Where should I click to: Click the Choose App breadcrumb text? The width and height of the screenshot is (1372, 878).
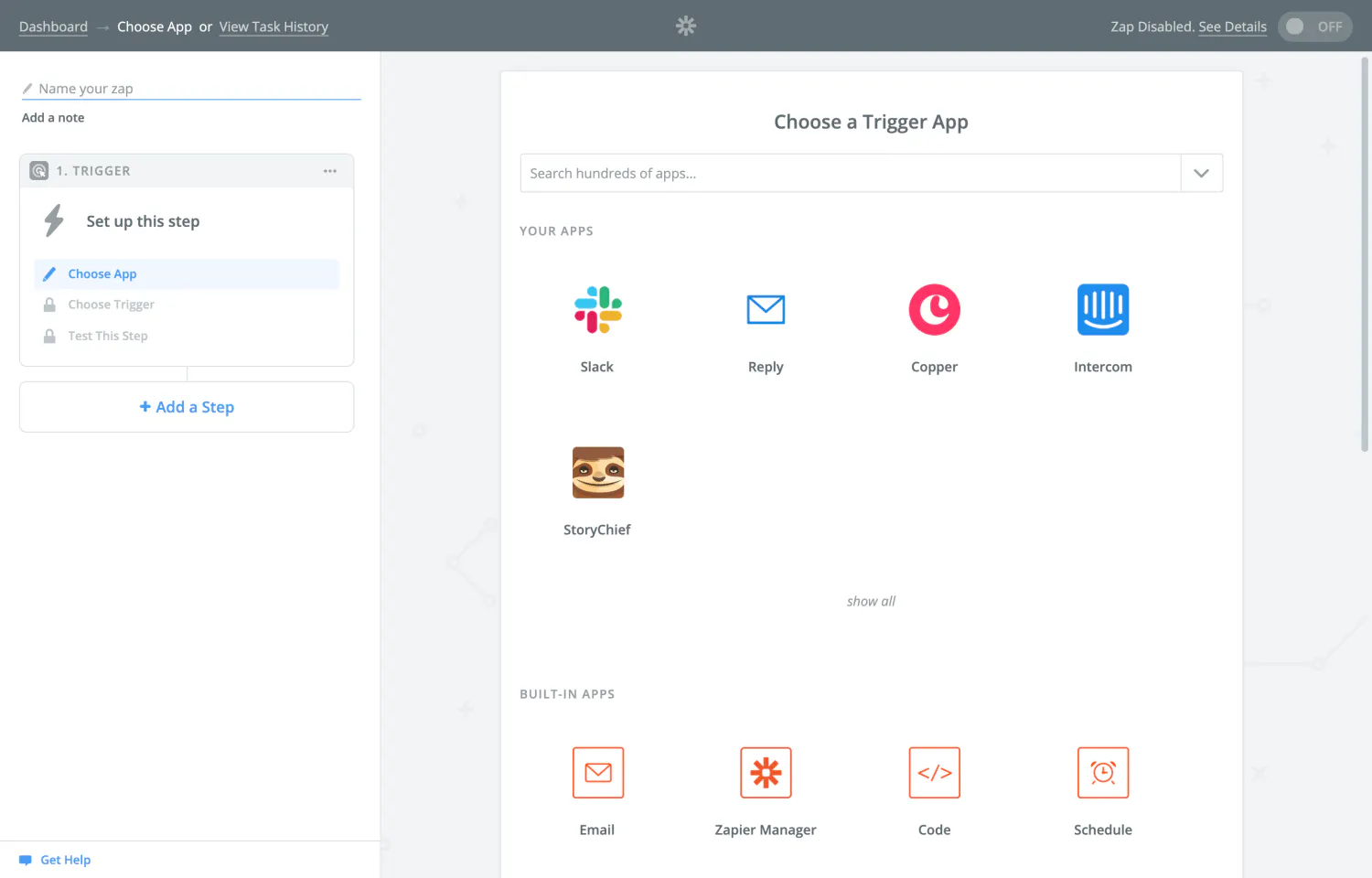coord(155,27)
